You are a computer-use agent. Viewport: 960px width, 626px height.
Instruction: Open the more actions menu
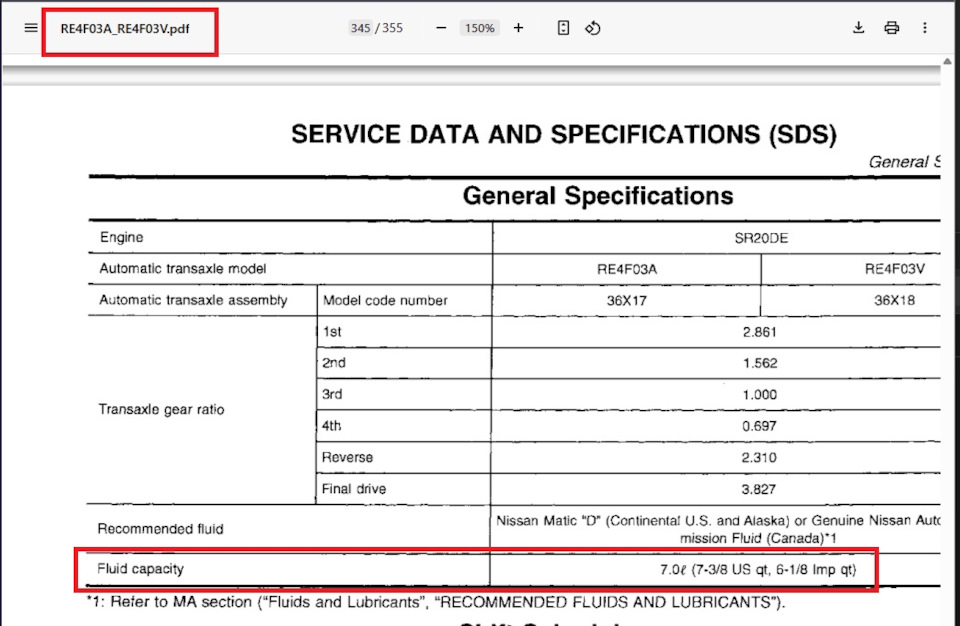[x=924, y=28]
